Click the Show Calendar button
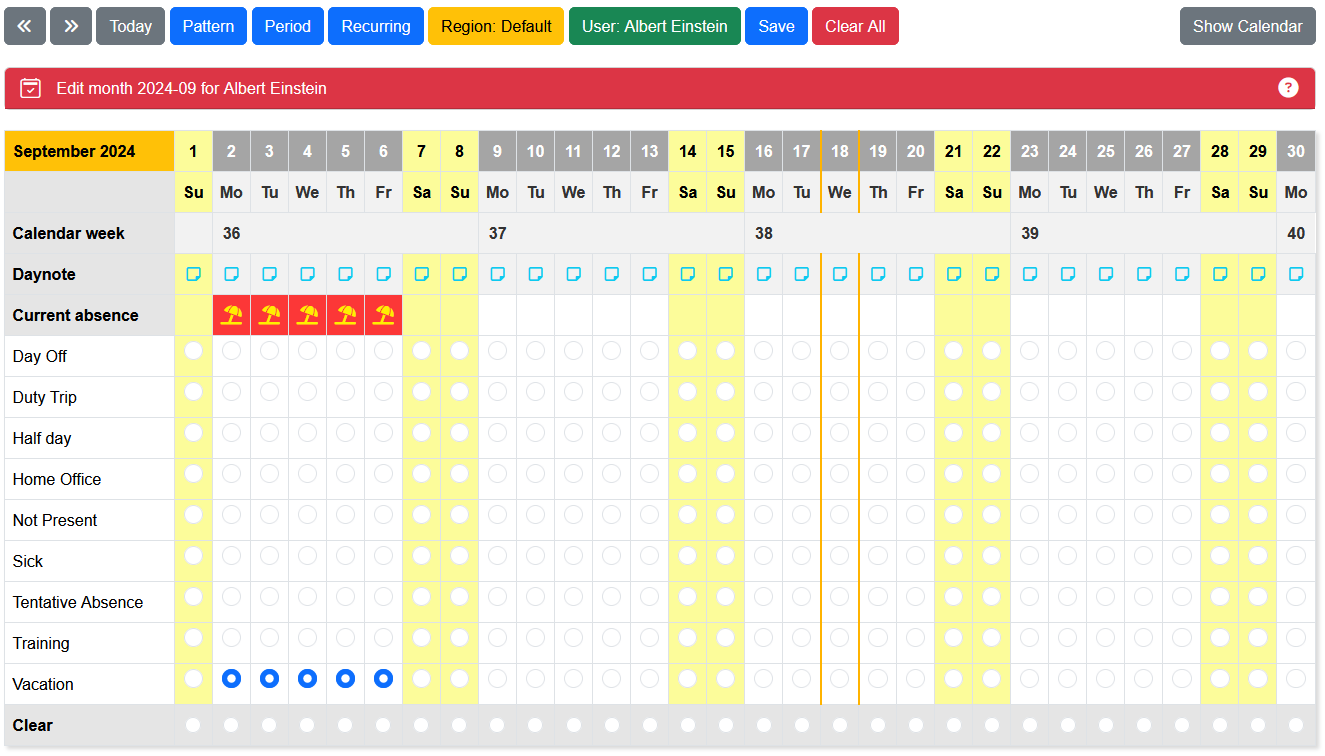 pyautogui.click(x=1247, y=27)
